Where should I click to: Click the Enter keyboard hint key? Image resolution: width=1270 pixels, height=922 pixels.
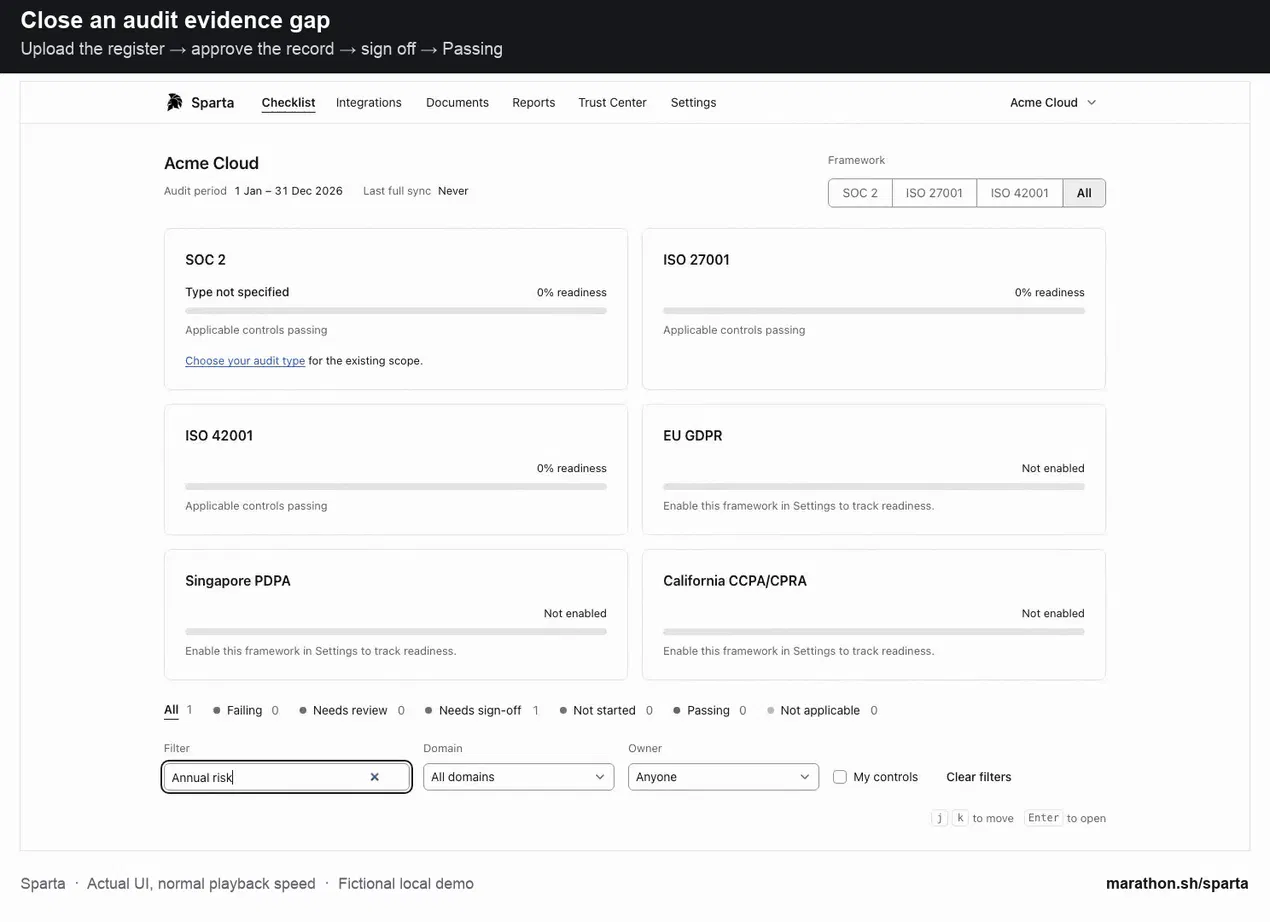point(1043,818)
